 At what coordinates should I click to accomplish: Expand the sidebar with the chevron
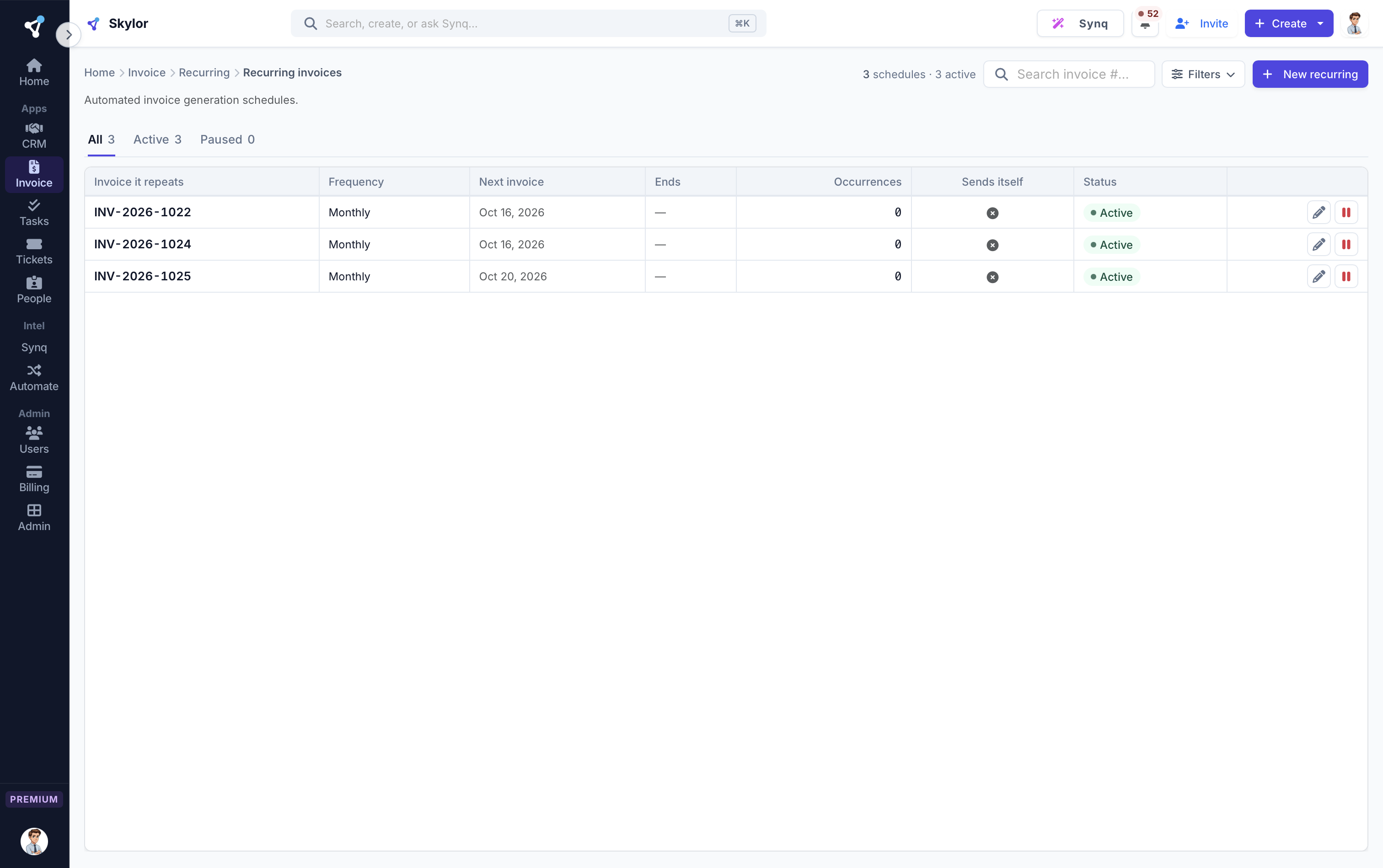pyautogui.click(x=68, y=34)
